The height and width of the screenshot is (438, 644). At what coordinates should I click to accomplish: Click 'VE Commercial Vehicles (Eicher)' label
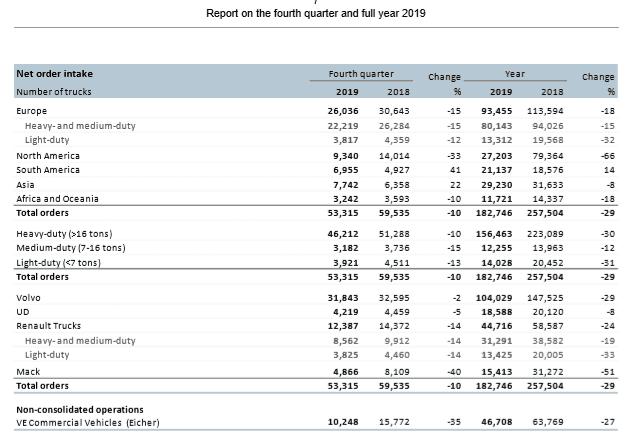88,422
